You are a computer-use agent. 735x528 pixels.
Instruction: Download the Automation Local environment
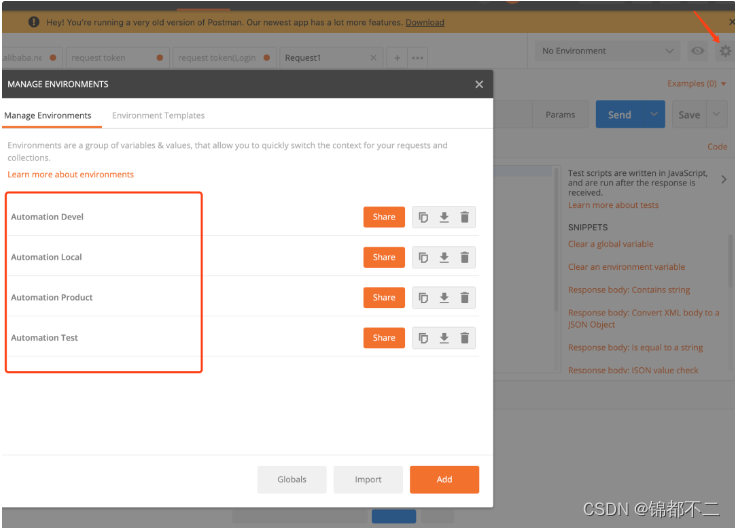(x=444, y=257)
